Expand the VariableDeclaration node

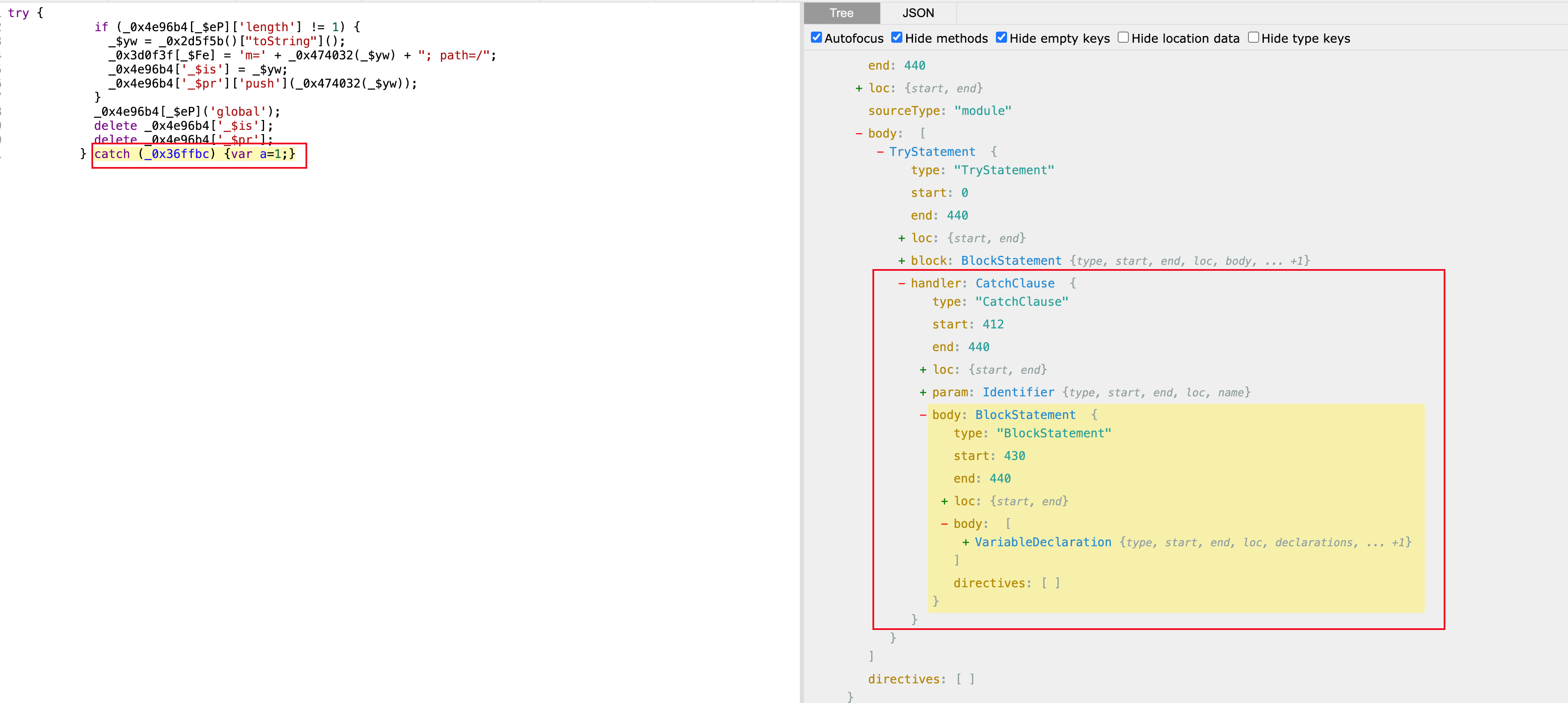click(966, 542)
